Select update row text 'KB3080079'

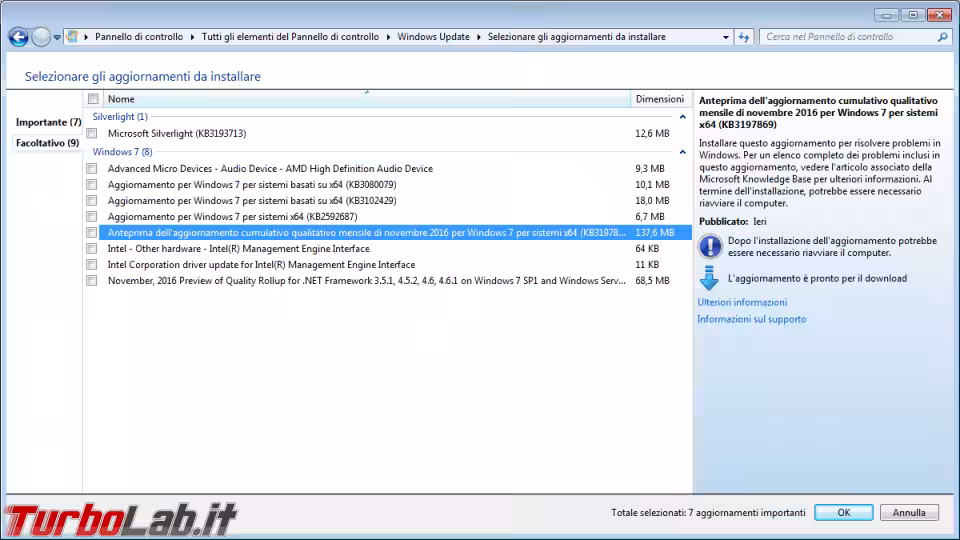252,184
